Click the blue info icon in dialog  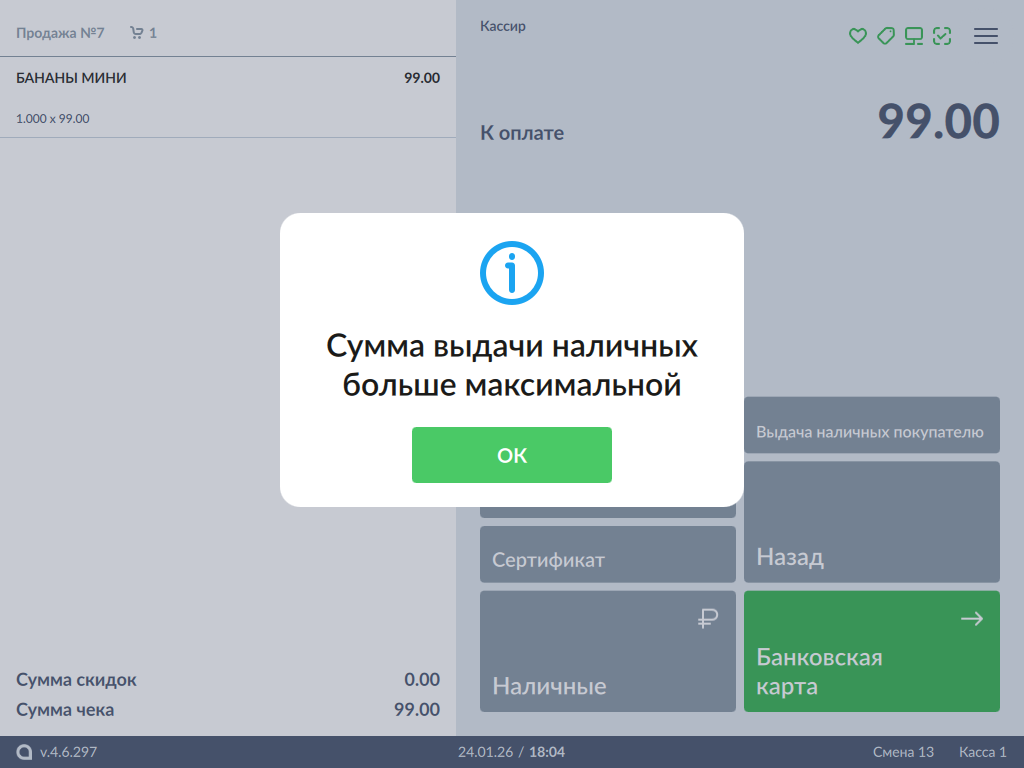[x=512, y=272]
